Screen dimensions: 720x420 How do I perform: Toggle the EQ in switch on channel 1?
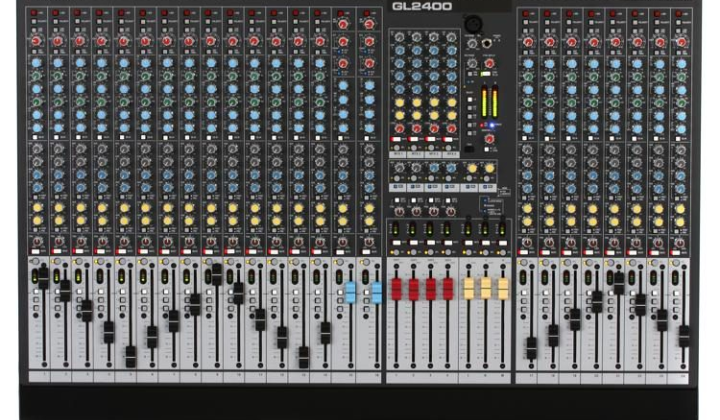tap(35, 137)
